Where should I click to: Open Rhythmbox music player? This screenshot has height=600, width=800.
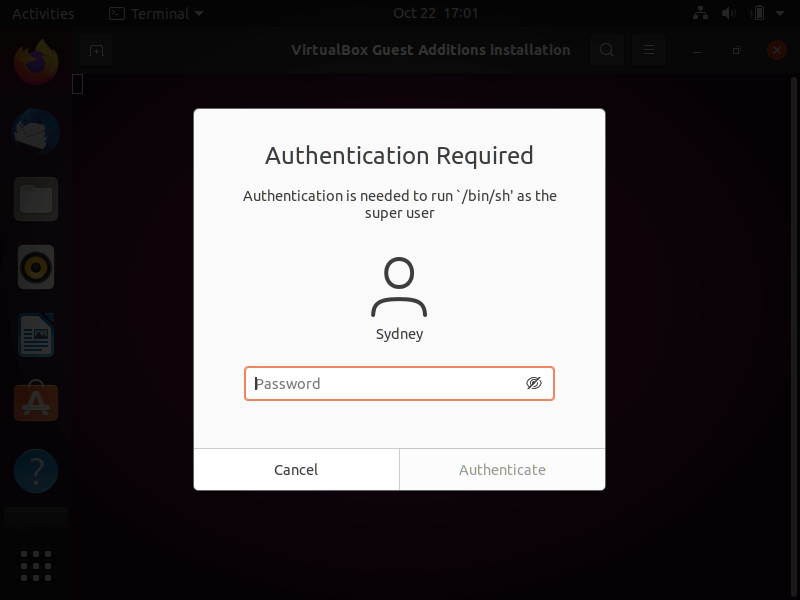pos(35,267)
